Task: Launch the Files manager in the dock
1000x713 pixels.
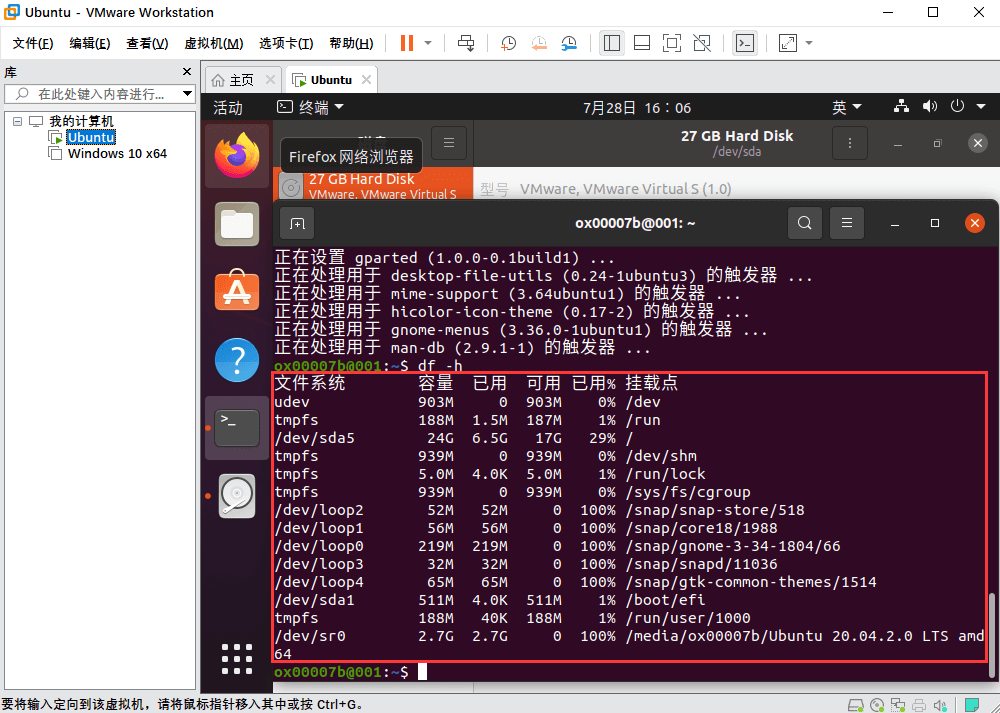Action: pos(237,223)
